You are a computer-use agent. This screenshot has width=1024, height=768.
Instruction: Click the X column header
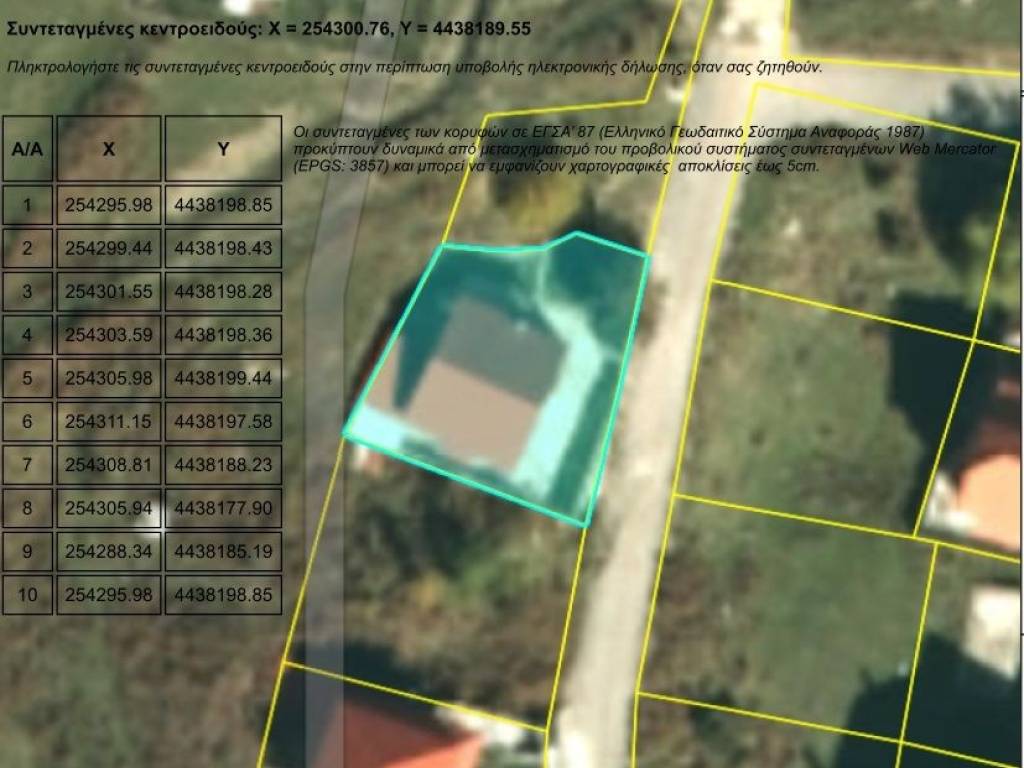pyautogui.click(x=108, y=149)
